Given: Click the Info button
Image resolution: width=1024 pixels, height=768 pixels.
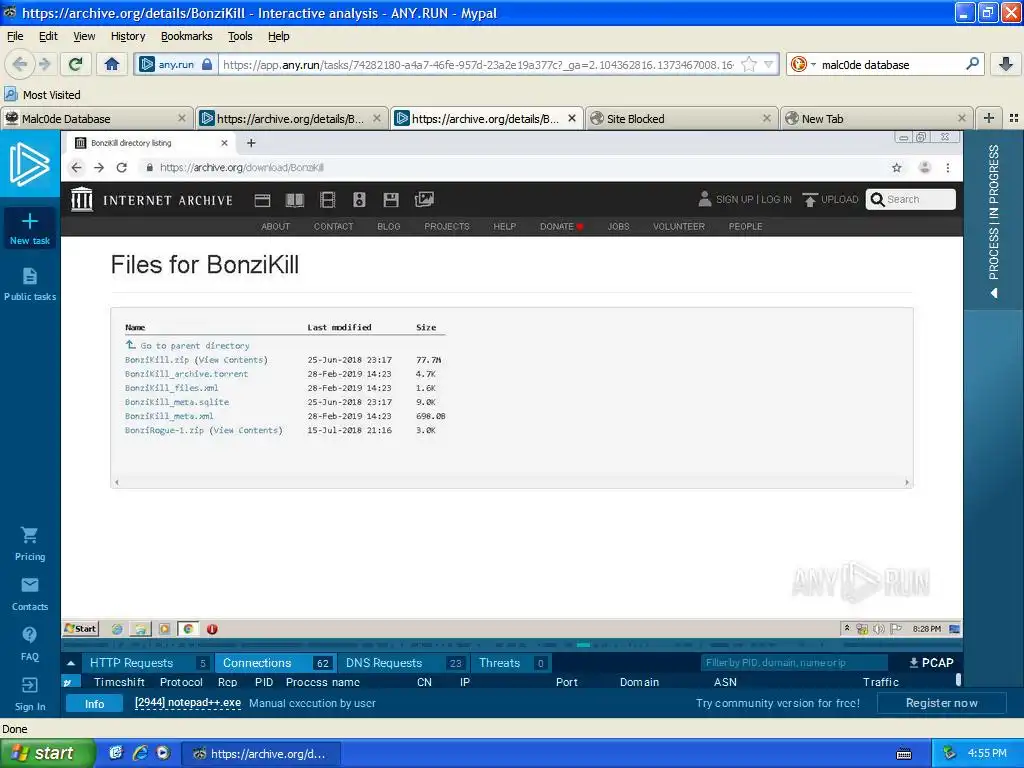Looking at the screenshot, I should tap(94, 703).
